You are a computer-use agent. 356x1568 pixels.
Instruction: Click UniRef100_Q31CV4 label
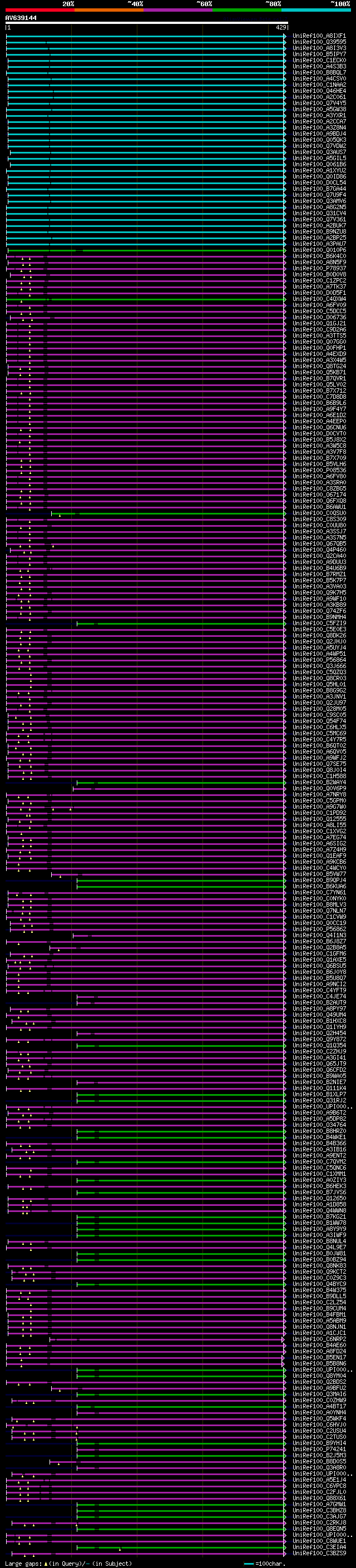click(319, 213)
